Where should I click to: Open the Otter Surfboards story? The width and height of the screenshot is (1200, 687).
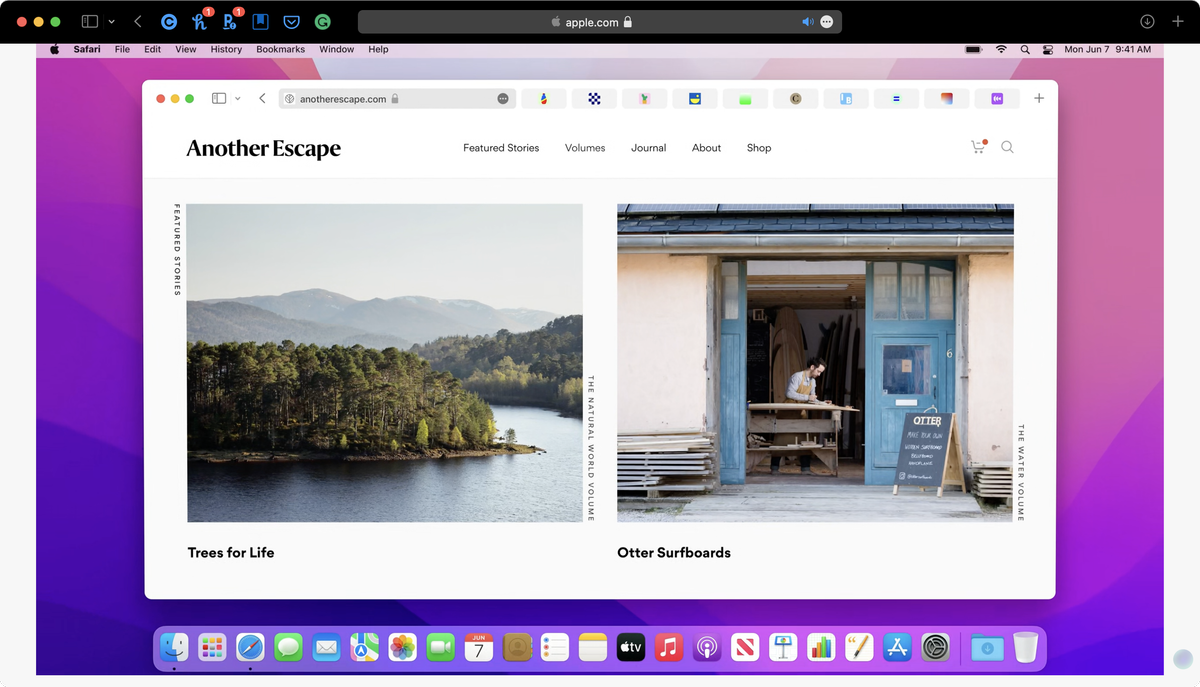click(x=815, y=362)
